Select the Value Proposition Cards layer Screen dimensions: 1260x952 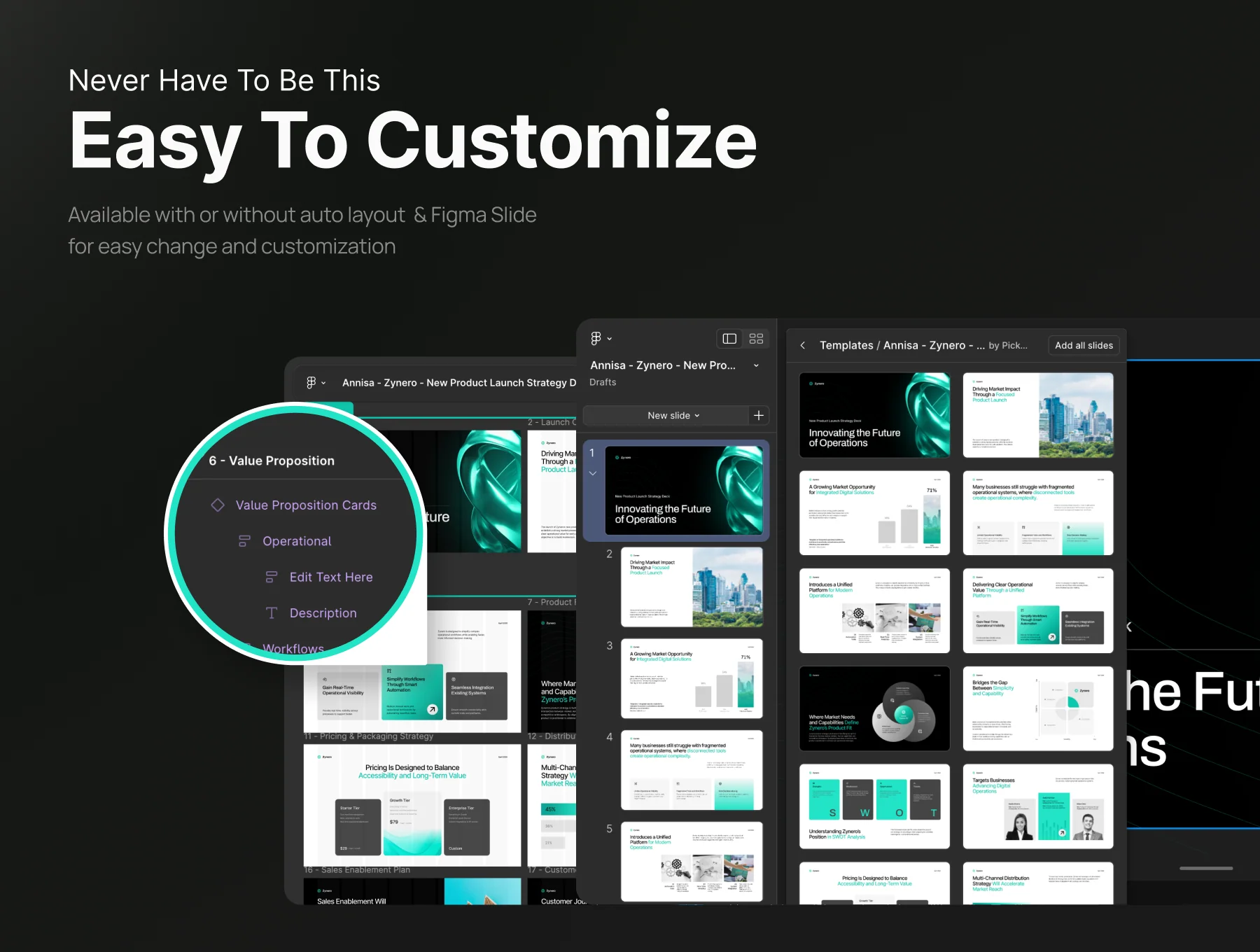point(306,505)
